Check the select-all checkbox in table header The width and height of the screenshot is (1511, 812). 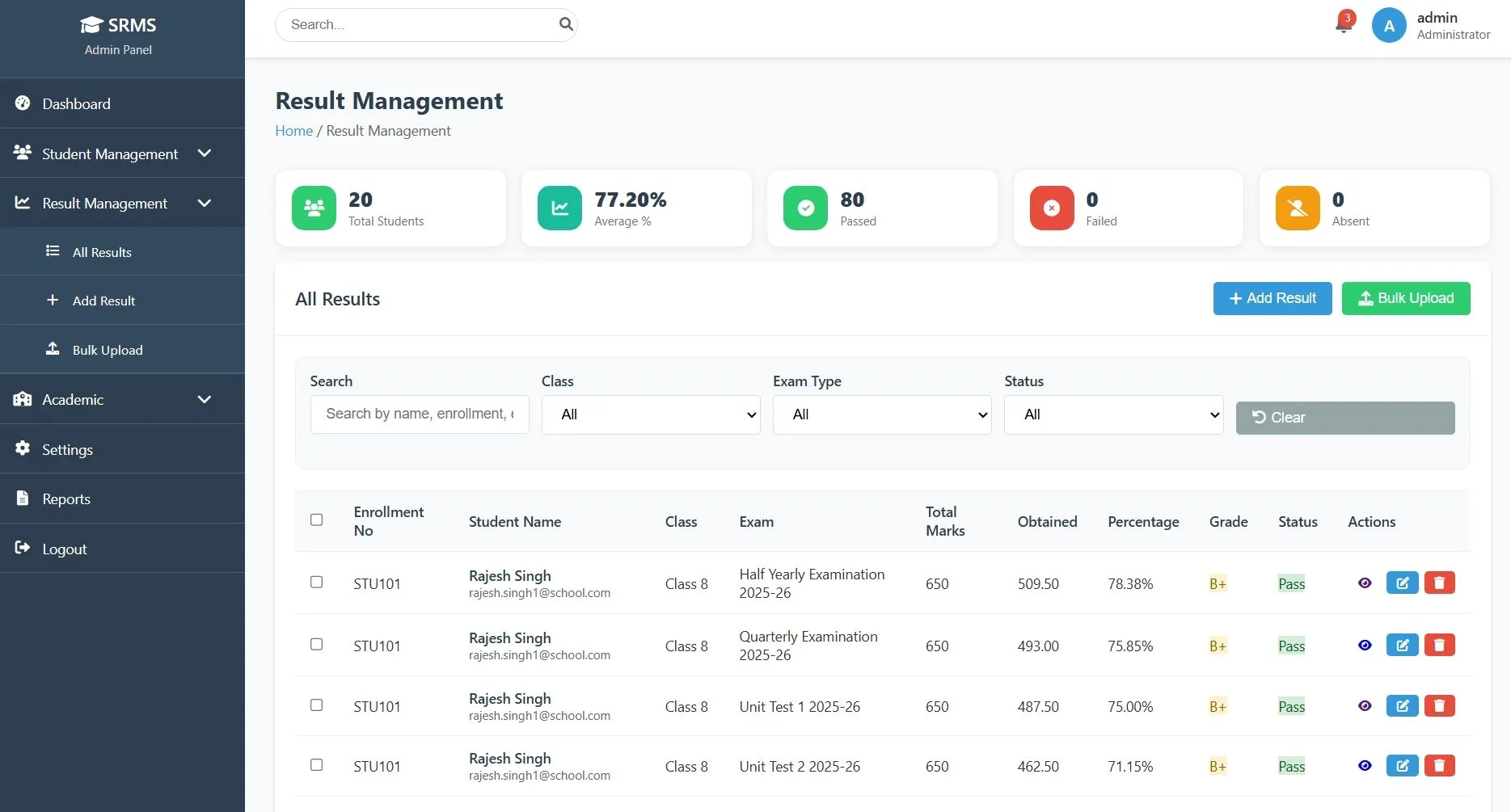tap(316, 520)
